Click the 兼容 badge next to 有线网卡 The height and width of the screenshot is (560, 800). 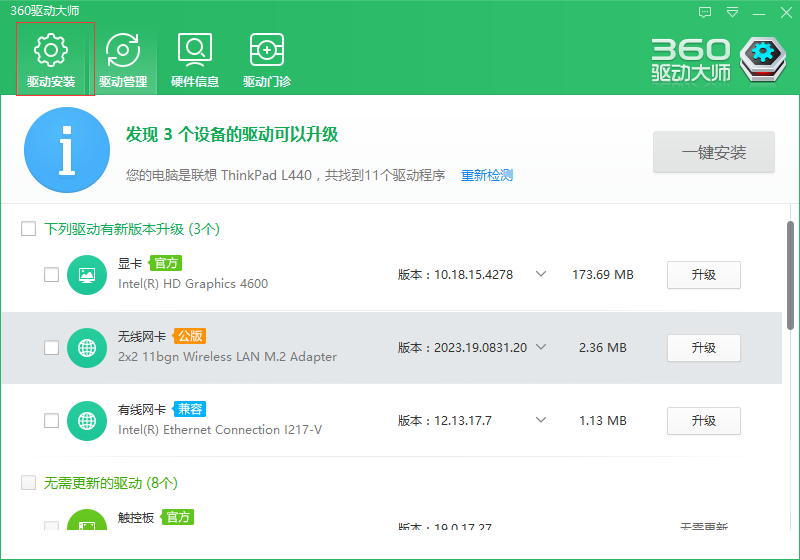coord(189,409)
